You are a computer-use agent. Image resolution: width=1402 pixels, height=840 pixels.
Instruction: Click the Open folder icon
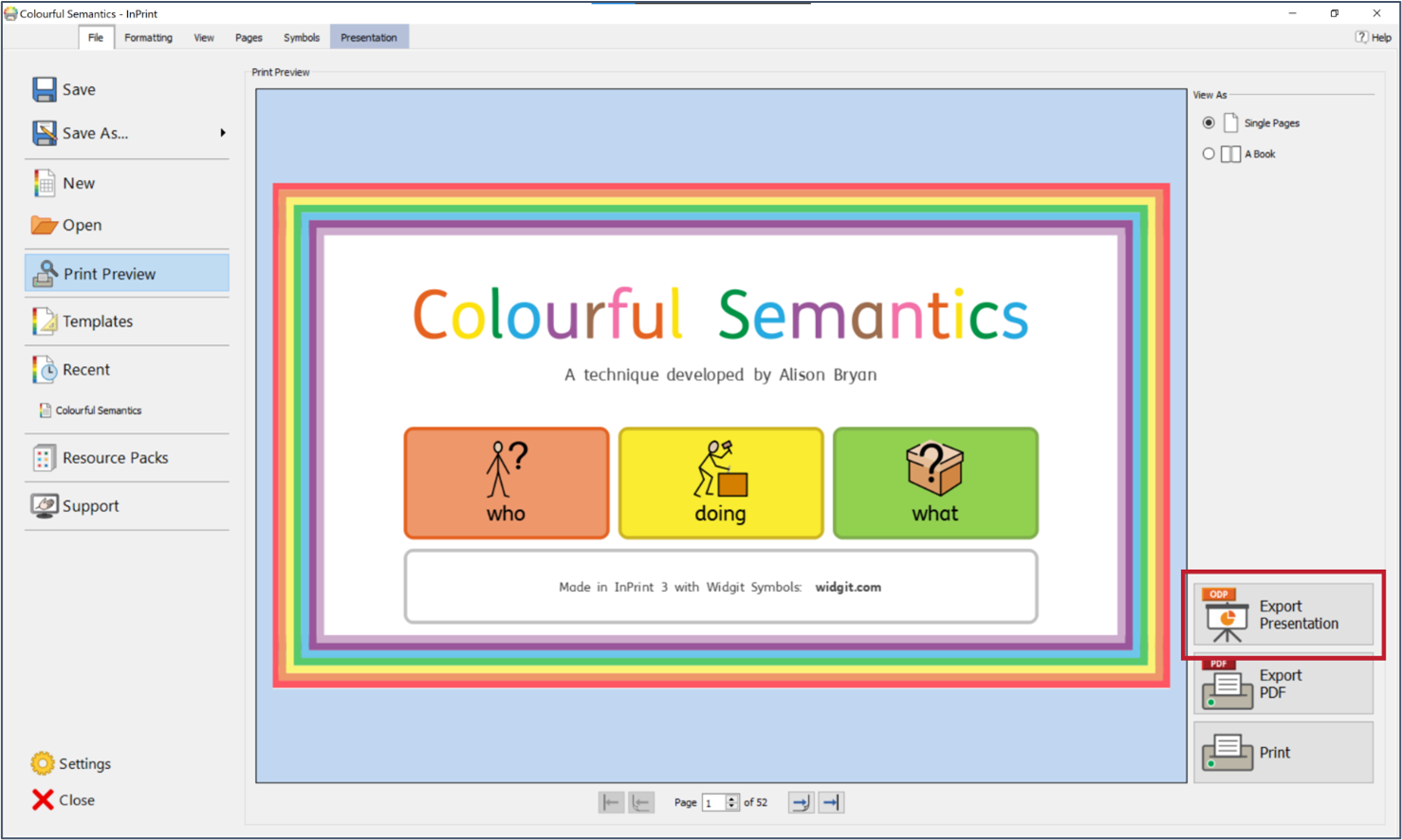44,225
